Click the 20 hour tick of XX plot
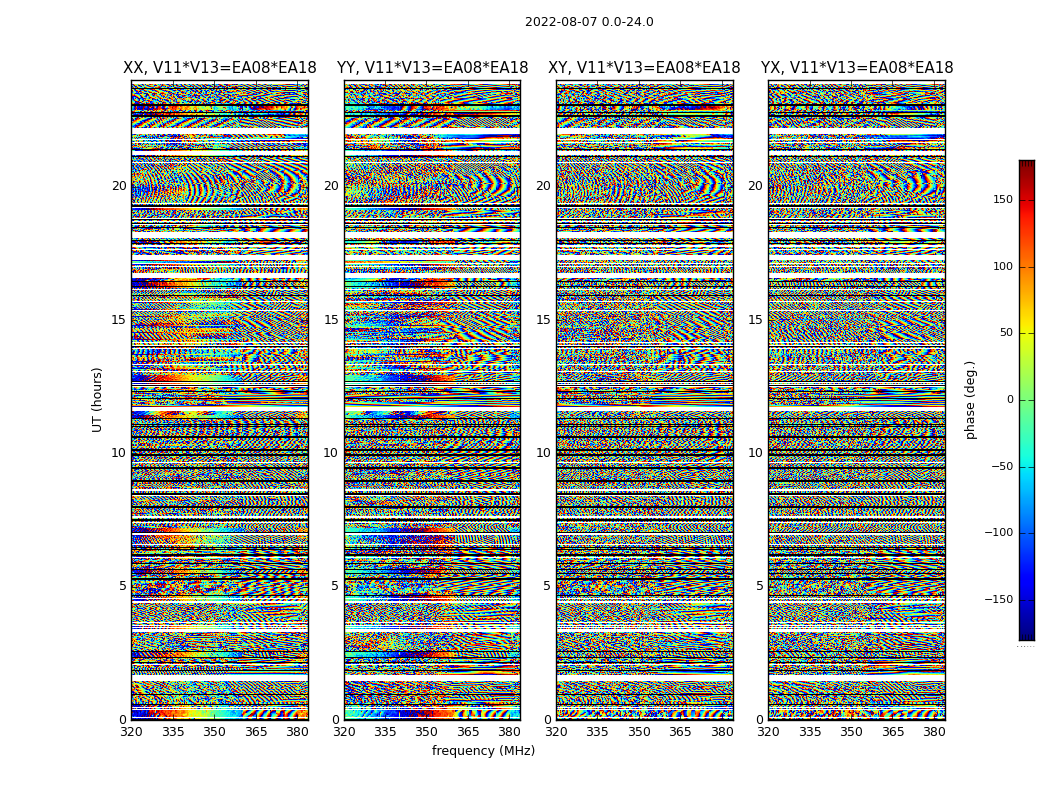The width and height of the screenshot is (1050, 800). 119,186
